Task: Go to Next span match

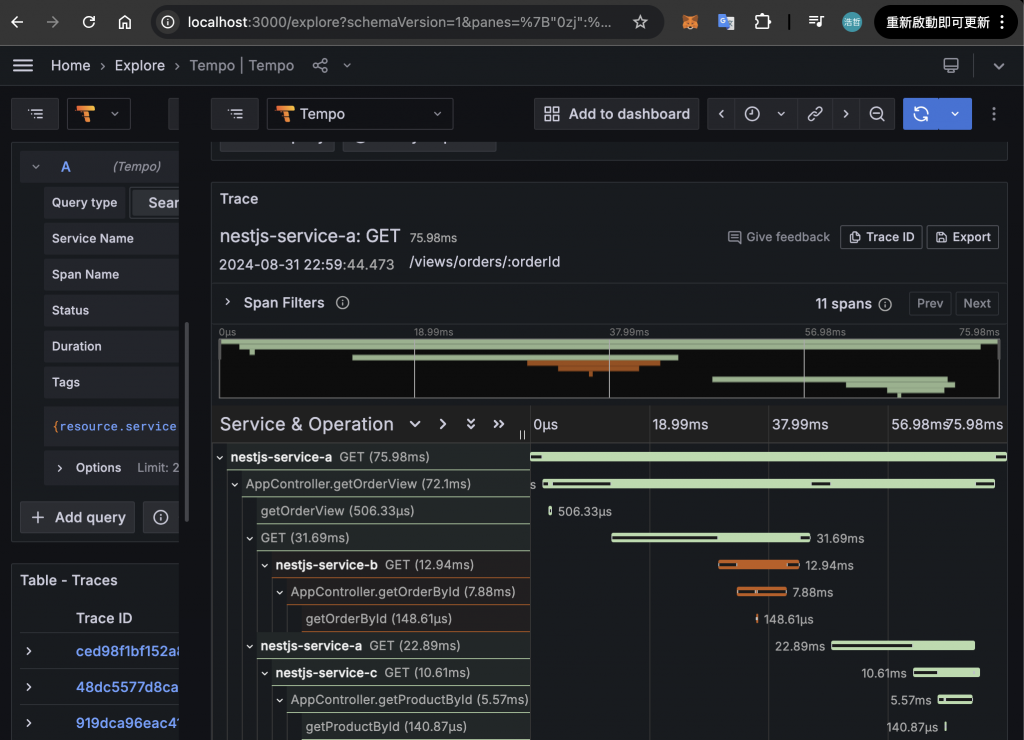Action: point(976,304)
